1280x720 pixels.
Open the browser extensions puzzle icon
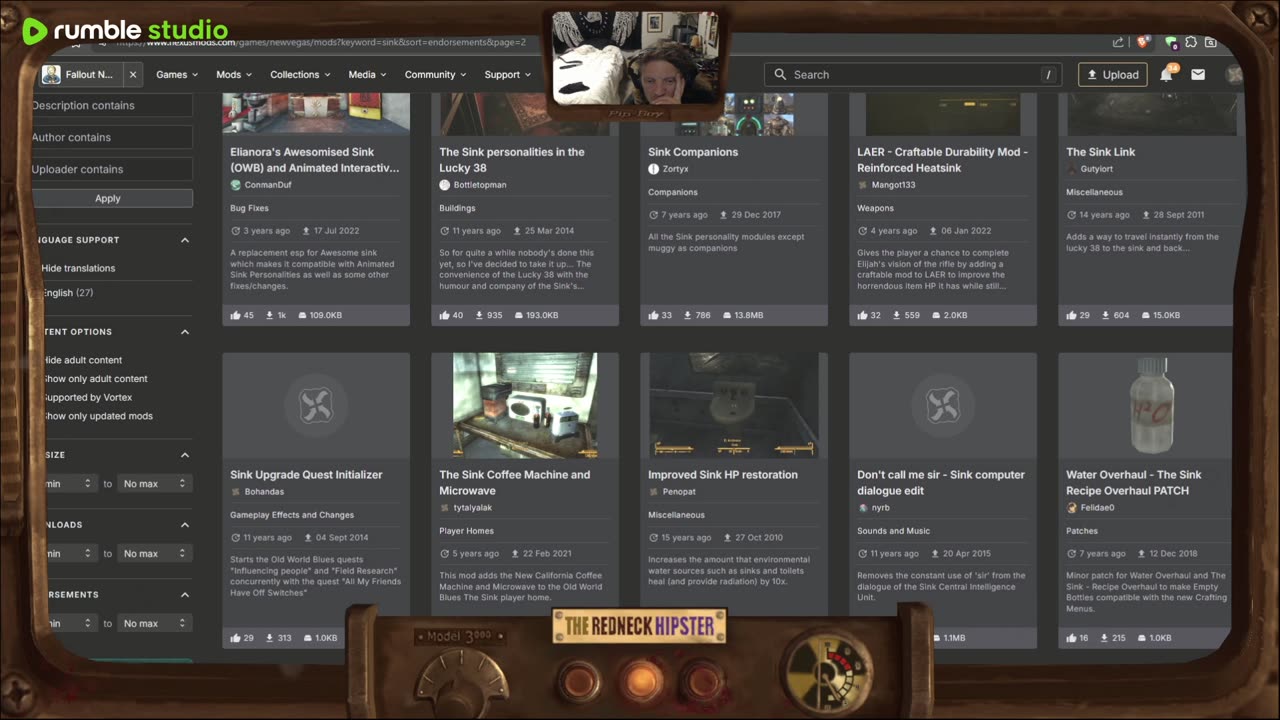pyautogui.click(x=1191, y=42)
